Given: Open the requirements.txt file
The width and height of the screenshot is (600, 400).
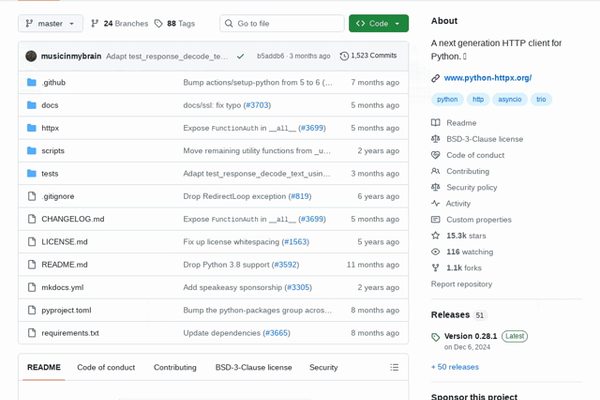Looking at the screenshot, I should coord(70,333).
